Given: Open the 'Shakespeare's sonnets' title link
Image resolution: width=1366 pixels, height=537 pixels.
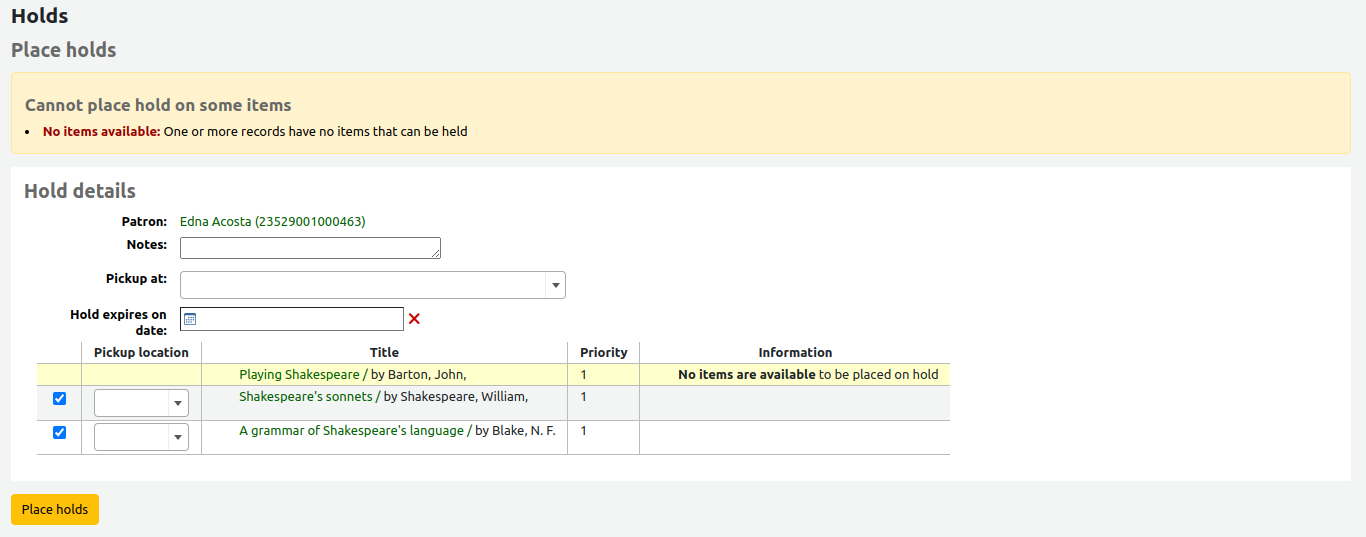Looking at the screenshot, I should [305, 397].
